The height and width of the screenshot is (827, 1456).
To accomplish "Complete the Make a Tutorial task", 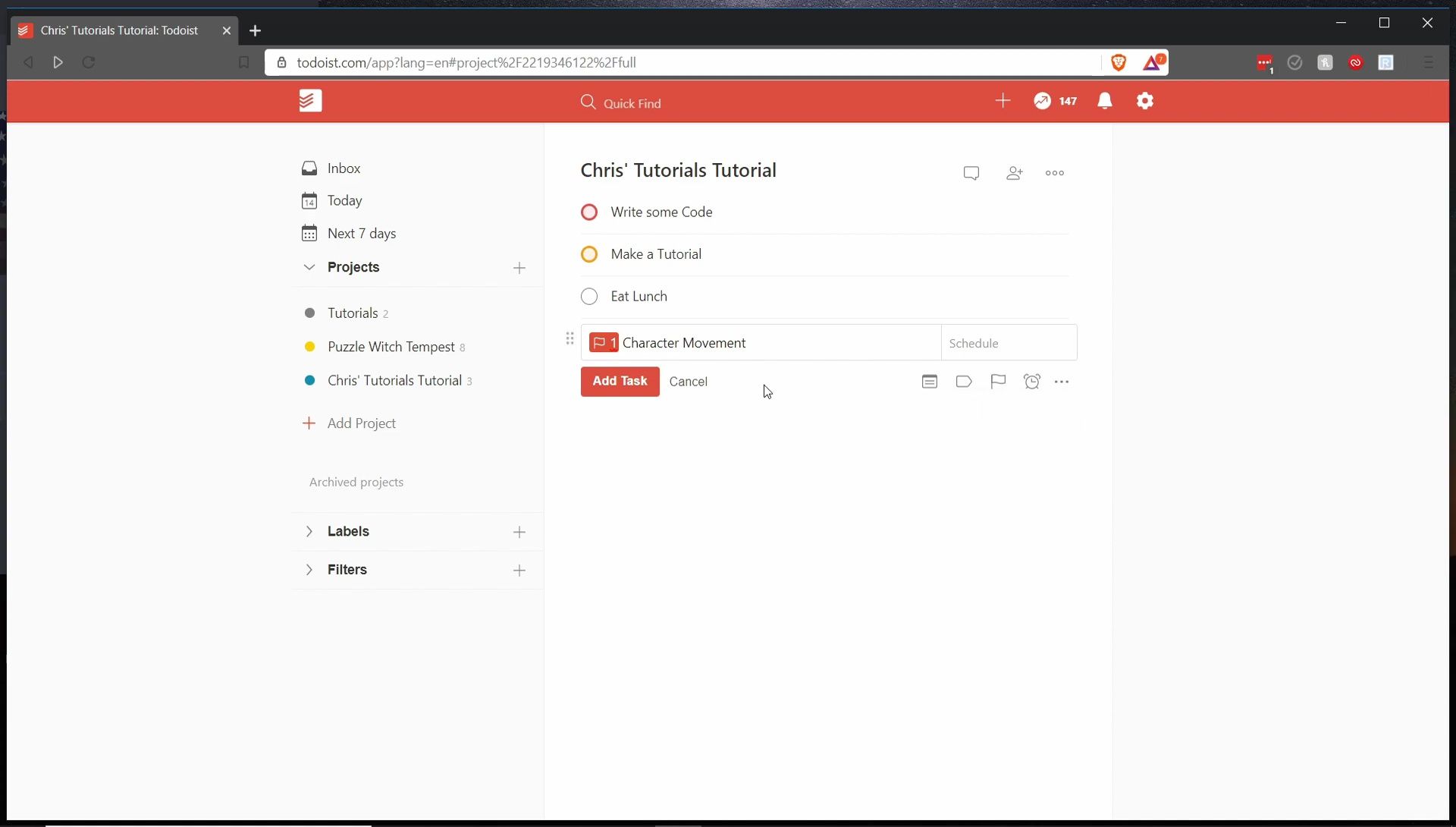I will pos(589,254).
